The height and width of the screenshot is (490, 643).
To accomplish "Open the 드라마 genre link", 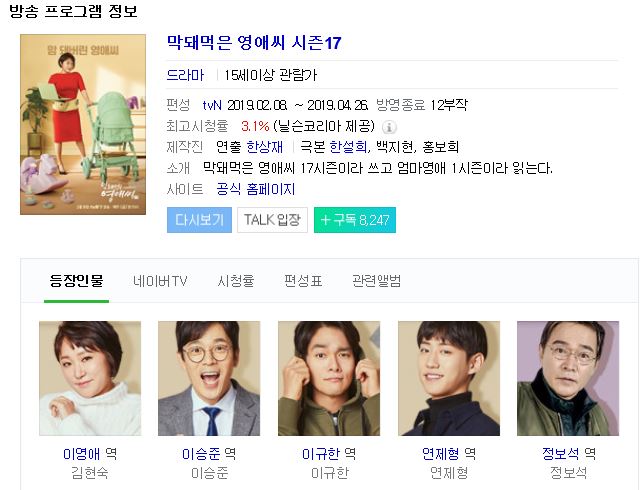I will pyautogui.click(x=185, y=75).
